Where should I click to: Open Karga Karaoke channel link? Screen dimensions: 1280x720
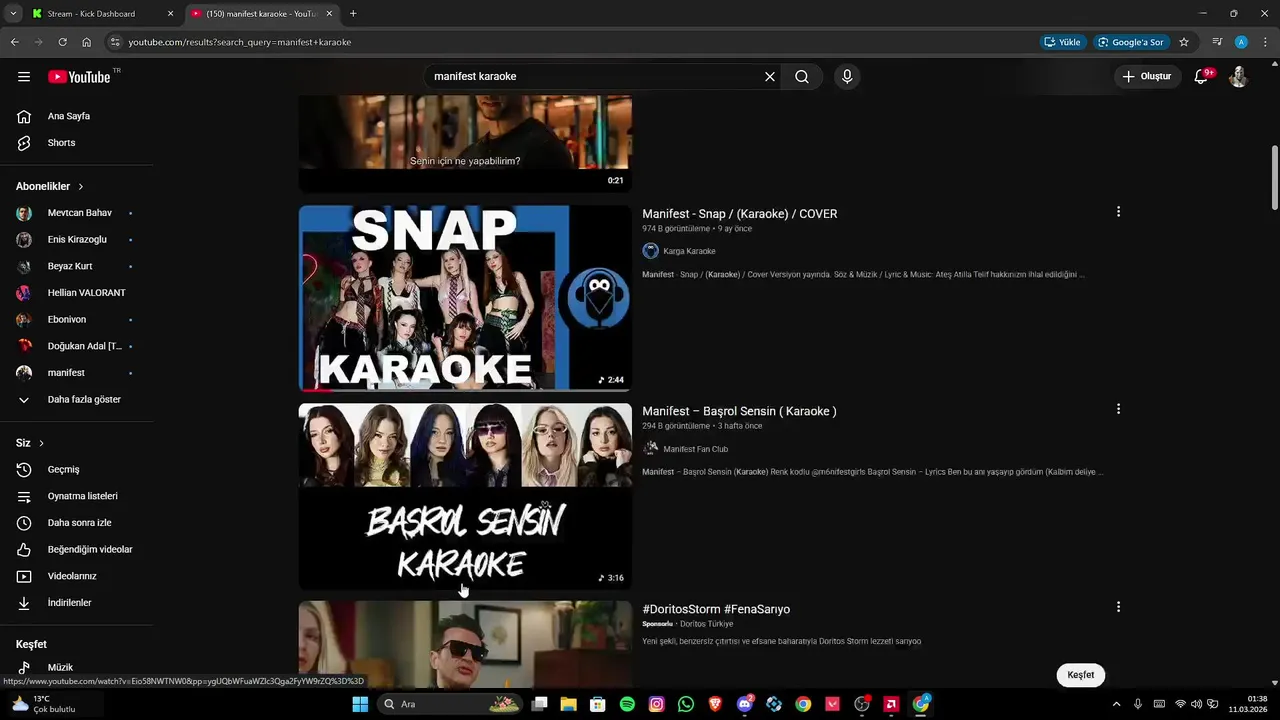click(689, 251)
